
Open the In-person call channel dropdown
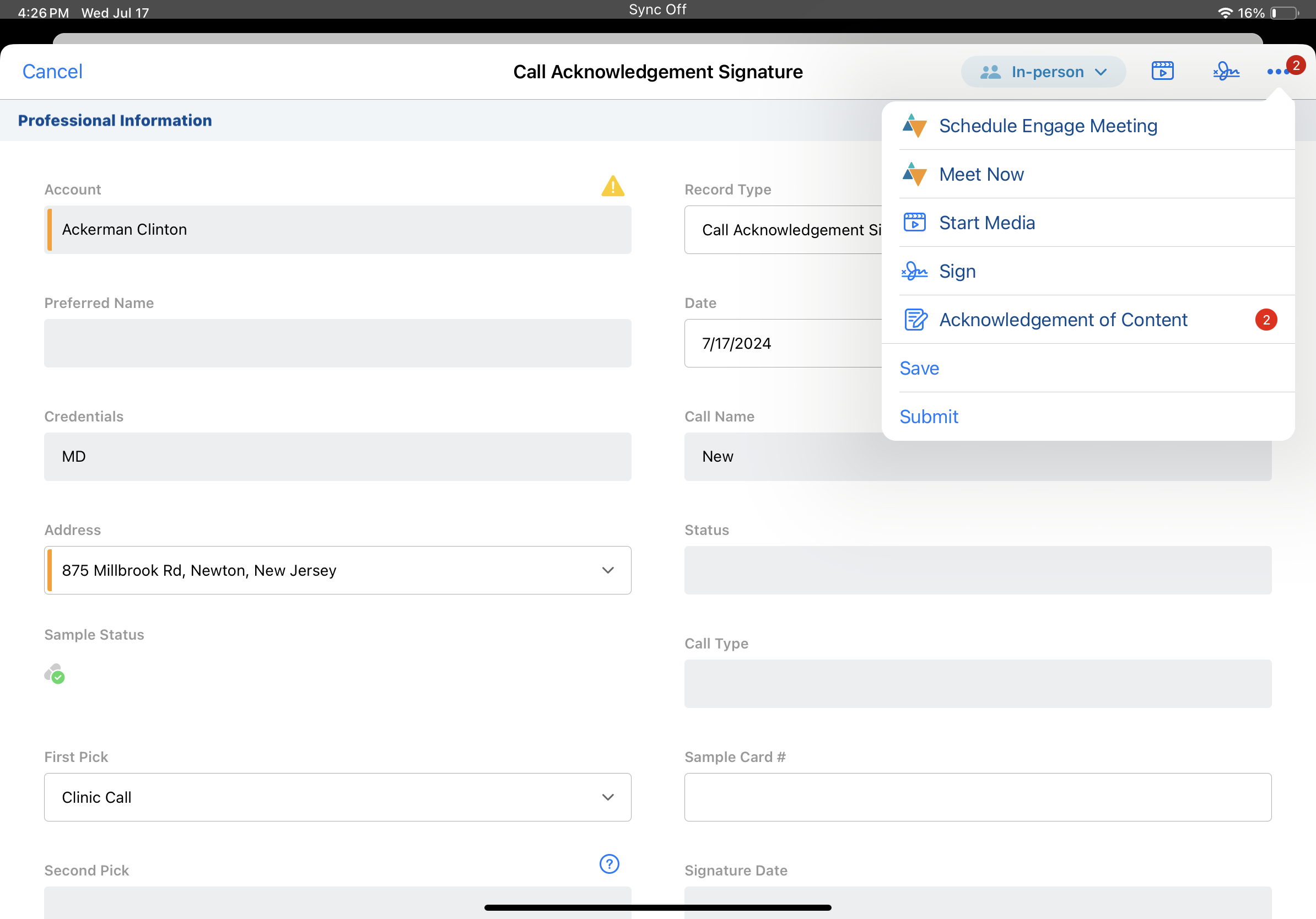1043,72
